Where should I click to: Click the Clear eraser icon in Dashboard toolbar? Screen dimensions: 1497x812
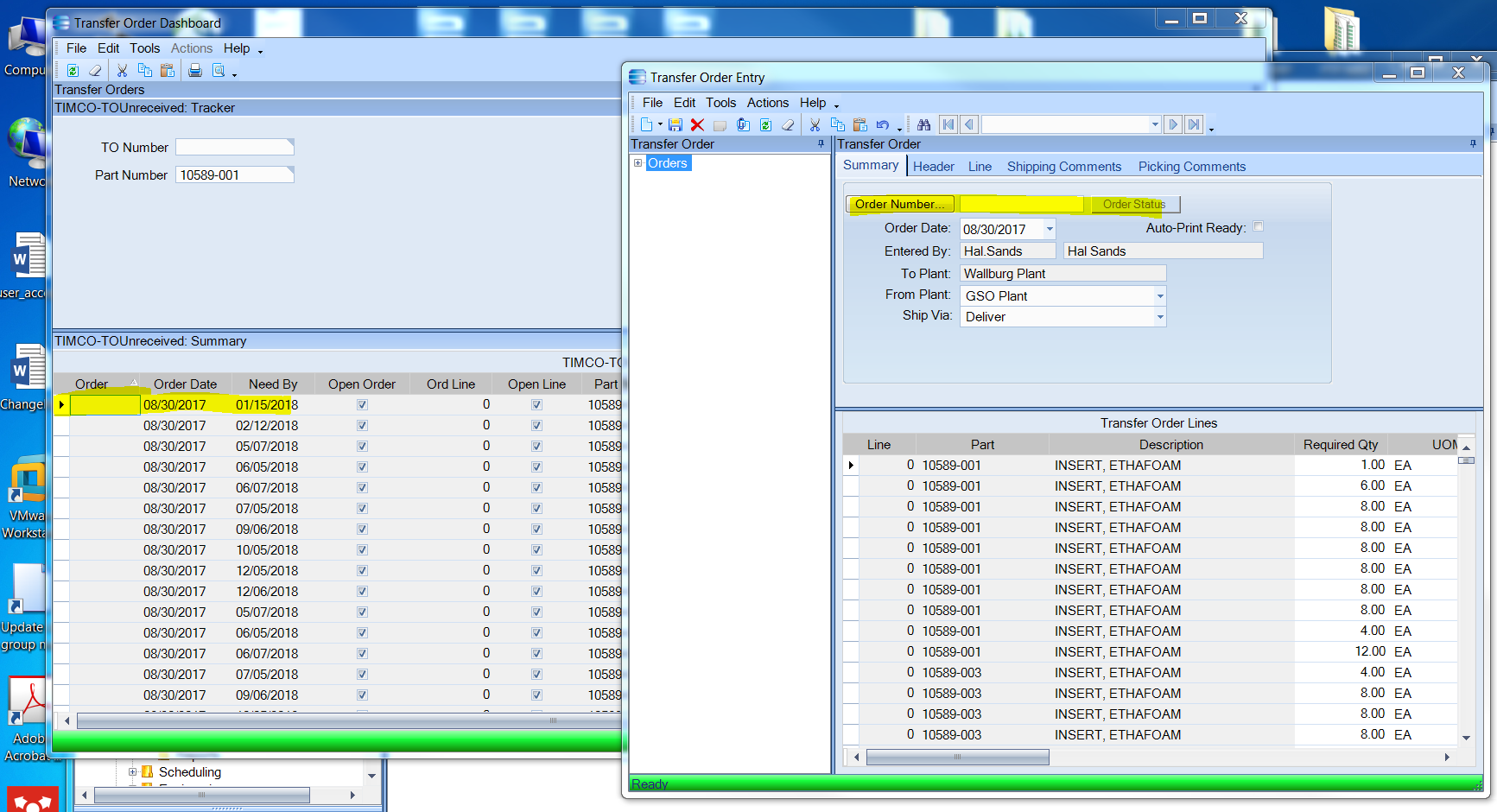pos(95,71)
